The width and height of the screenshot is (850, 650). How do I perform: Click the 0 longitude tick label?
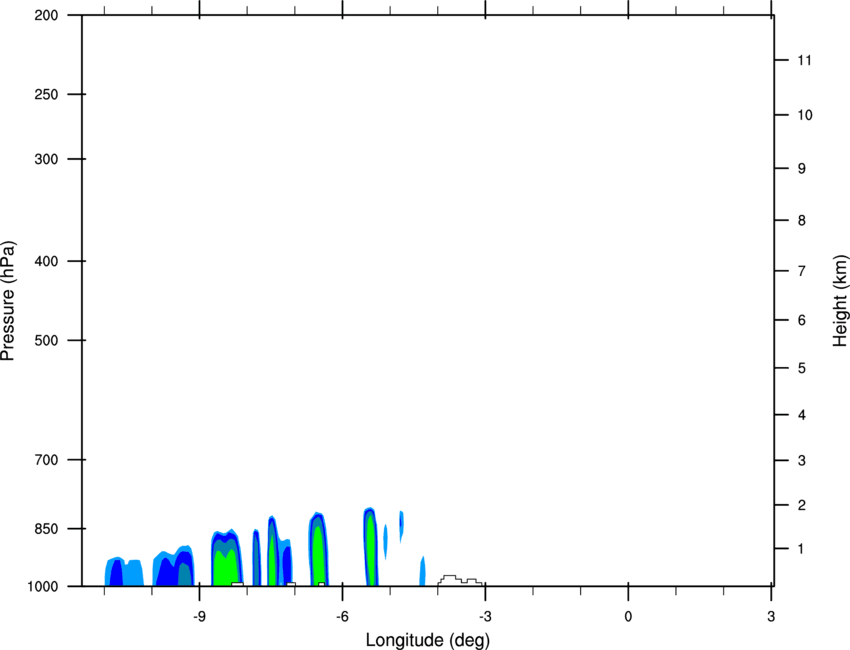(x=628, y=616)
